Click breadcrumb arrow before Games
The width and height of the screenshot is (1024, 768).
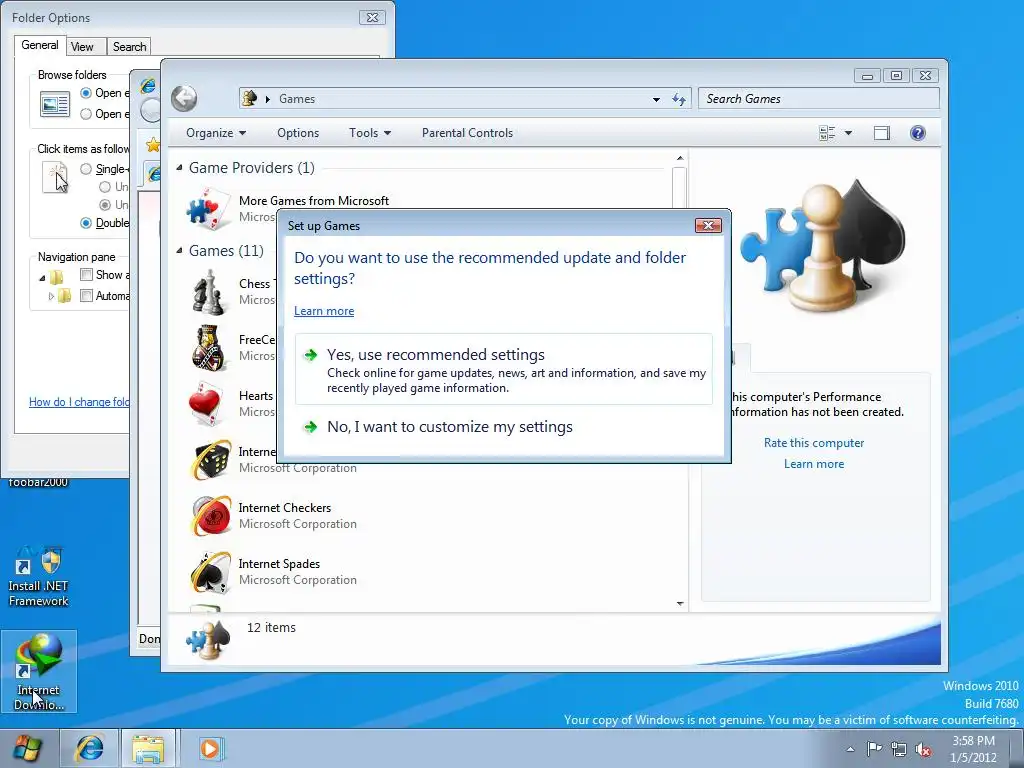268,99
